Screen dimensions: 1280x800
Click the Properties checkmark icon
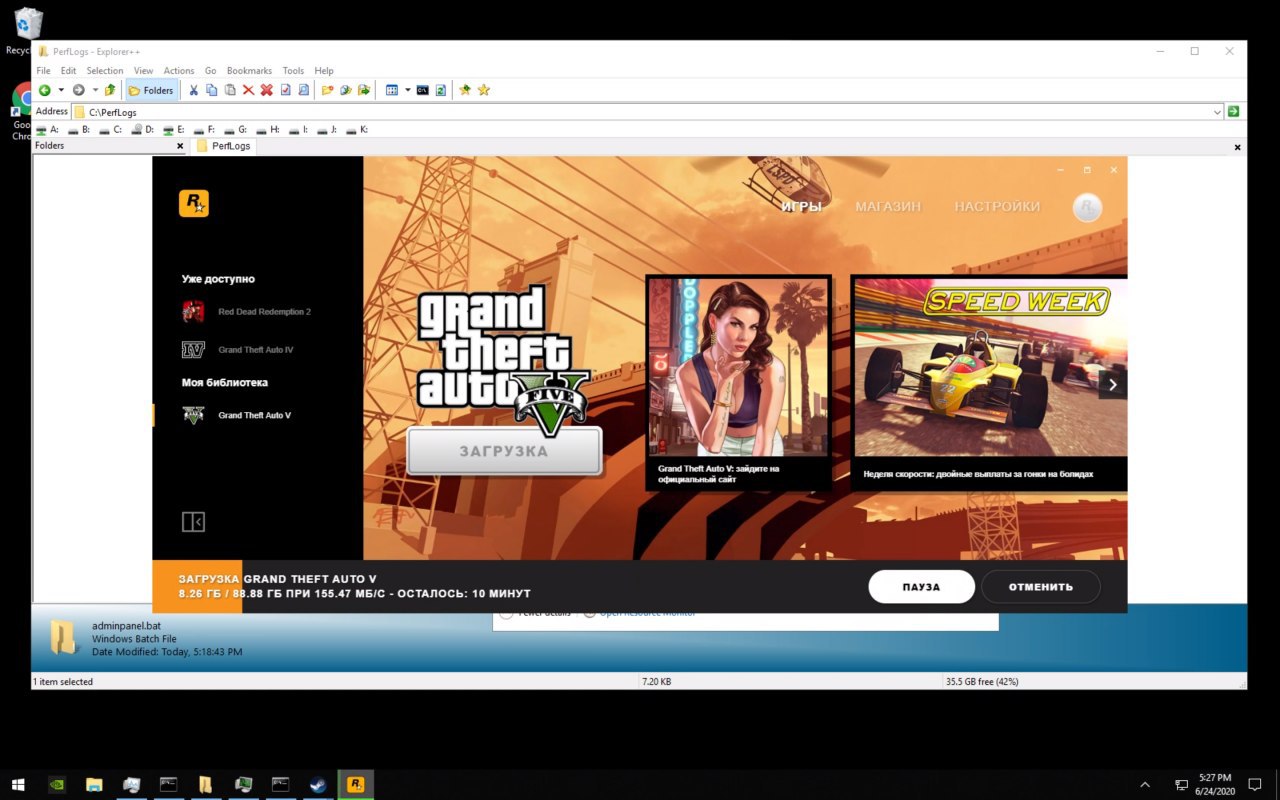[285, 90]
